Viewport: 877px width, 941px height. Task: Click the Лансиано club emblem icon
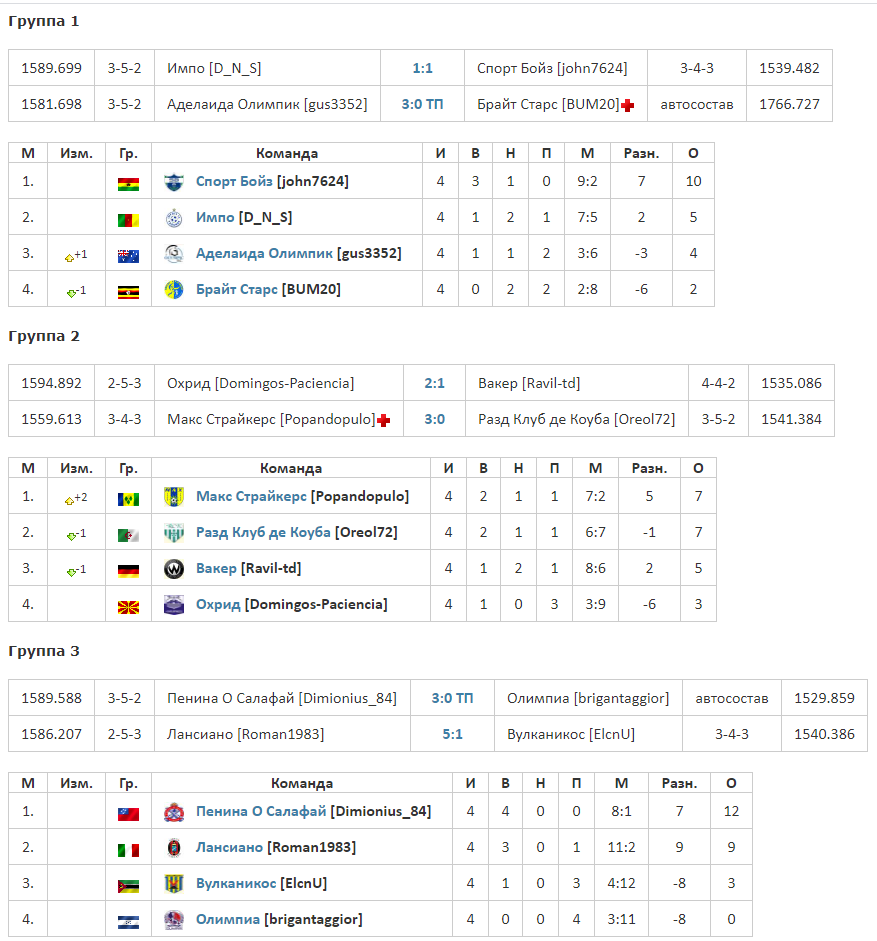point(174,848)
